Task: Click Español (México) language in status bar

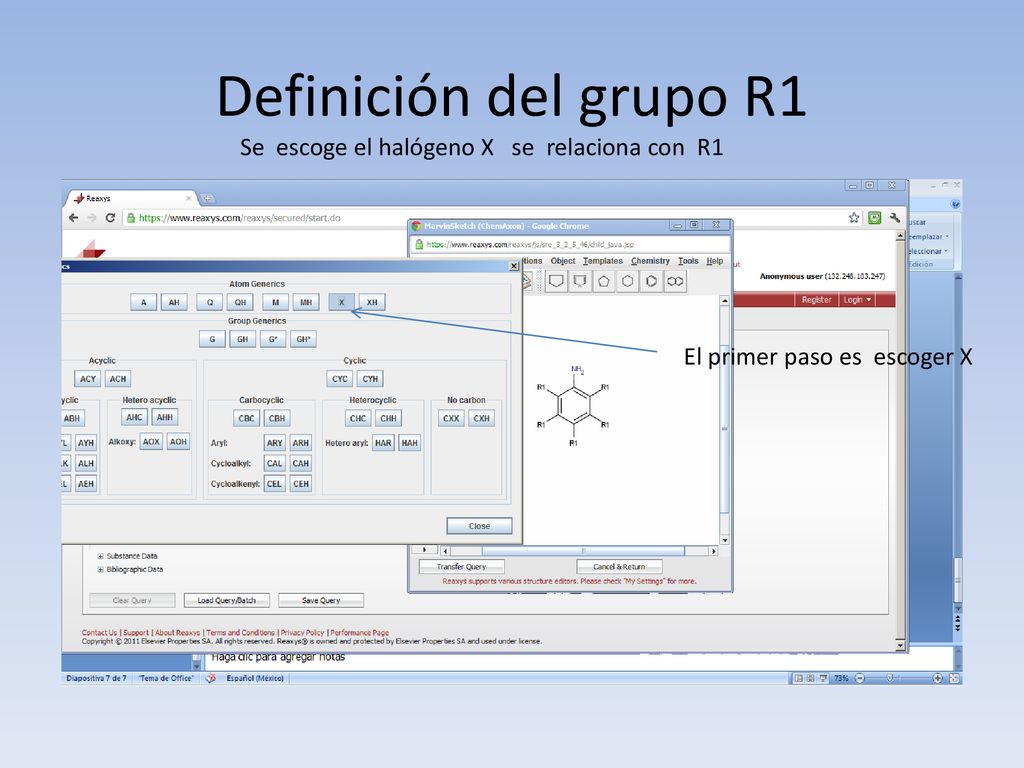Action: click(x=255, y=679)
